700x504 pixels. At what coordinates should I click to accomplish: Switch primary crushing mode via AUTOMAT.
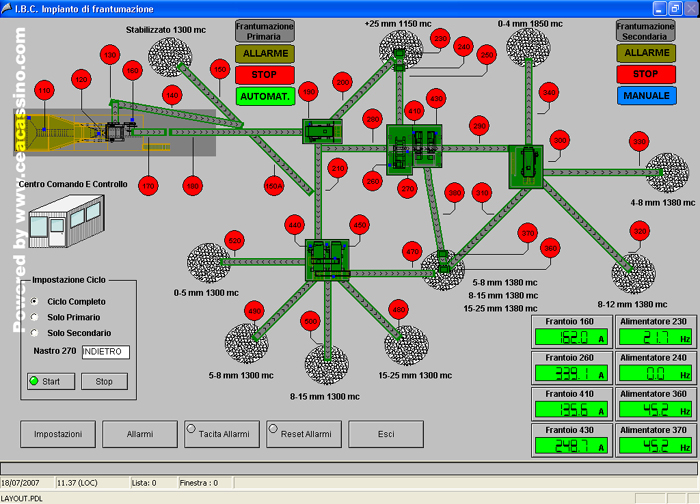(x=265, y=96)
